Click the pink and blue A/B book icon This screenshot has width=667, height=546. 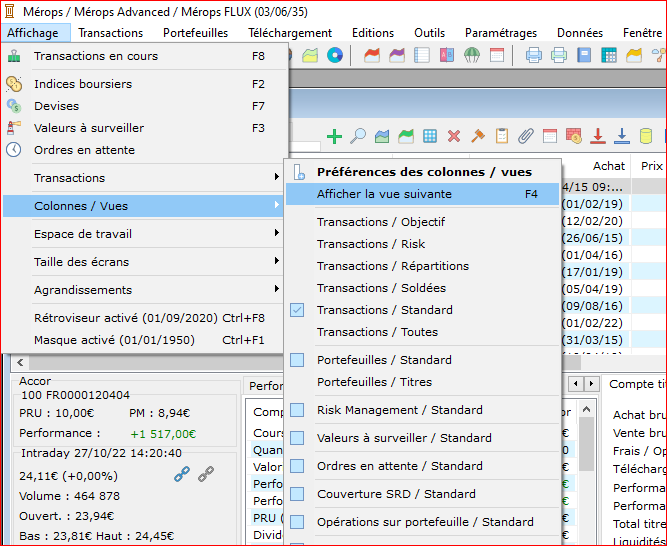tap(447, 56)
